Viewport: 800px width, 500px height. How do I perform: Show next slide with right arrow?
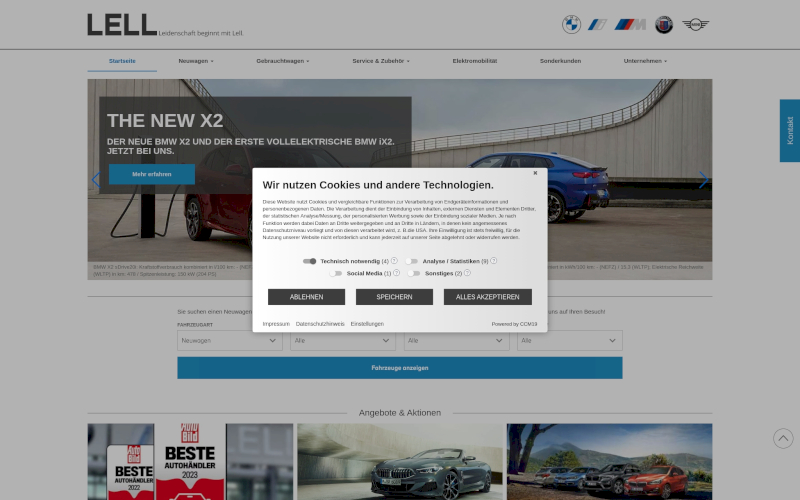tap(704, 180)
